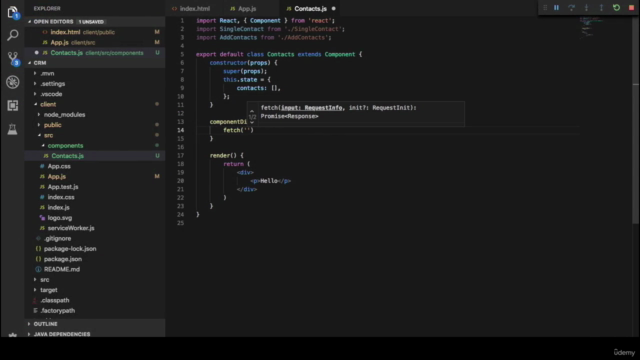Viewport: 640px width, 360px height.
Task: Open the Test beaker view in activity bar
Action: coord(13,129)
